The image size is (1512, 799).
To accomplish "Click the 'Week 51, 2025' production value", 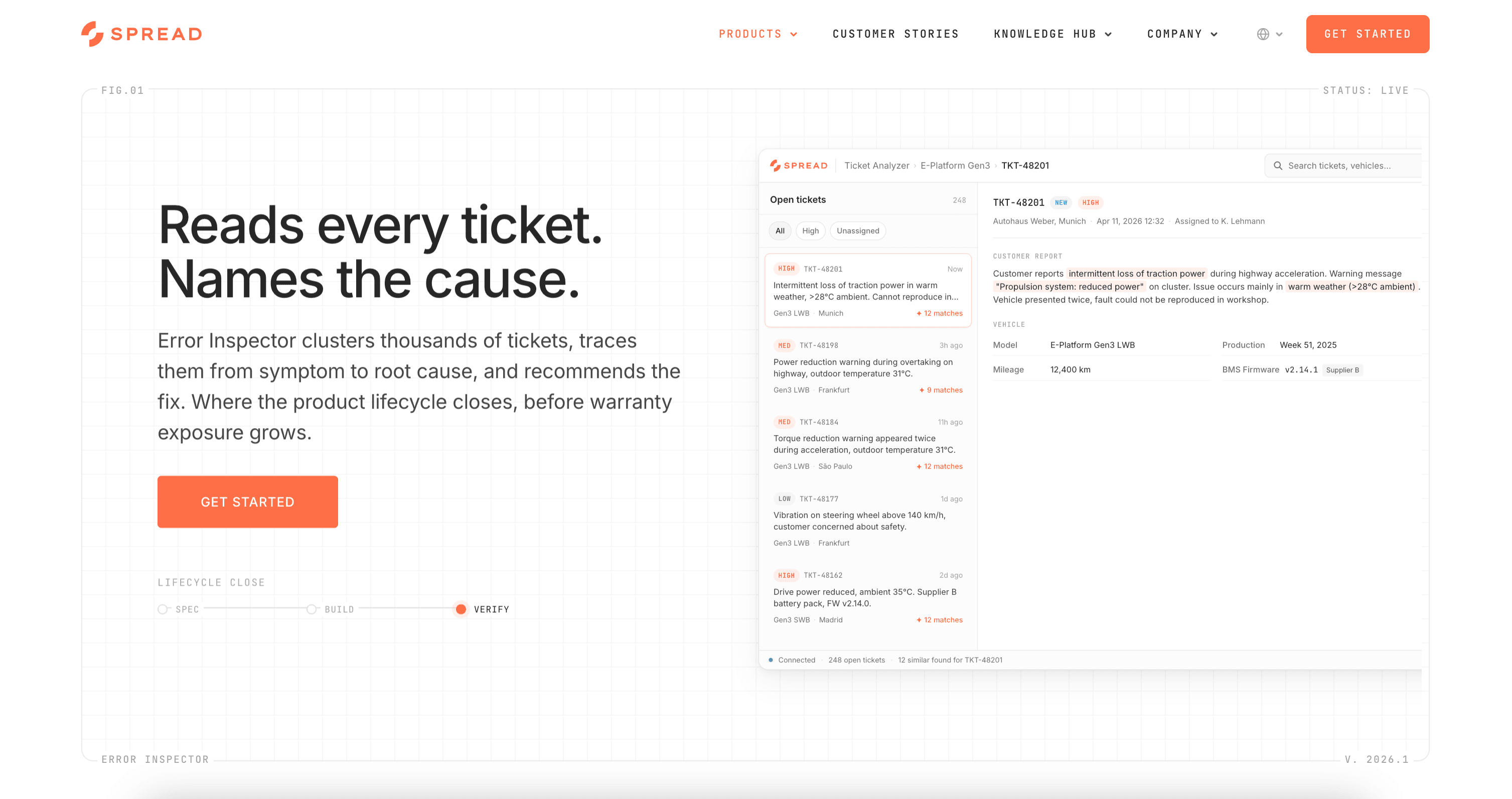I will pos(1308,345).
